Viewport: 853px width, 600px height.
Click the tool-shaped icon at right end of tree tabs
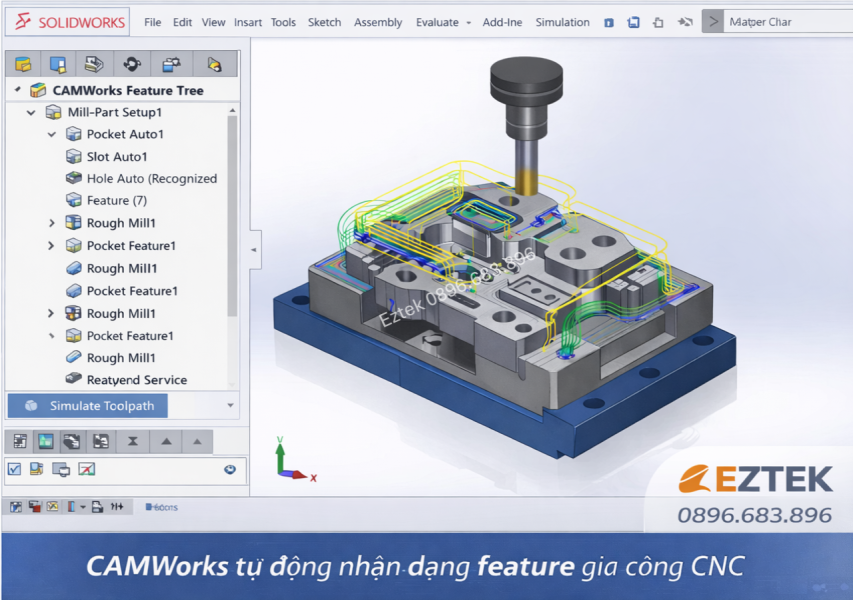click(x=214, y=64)
